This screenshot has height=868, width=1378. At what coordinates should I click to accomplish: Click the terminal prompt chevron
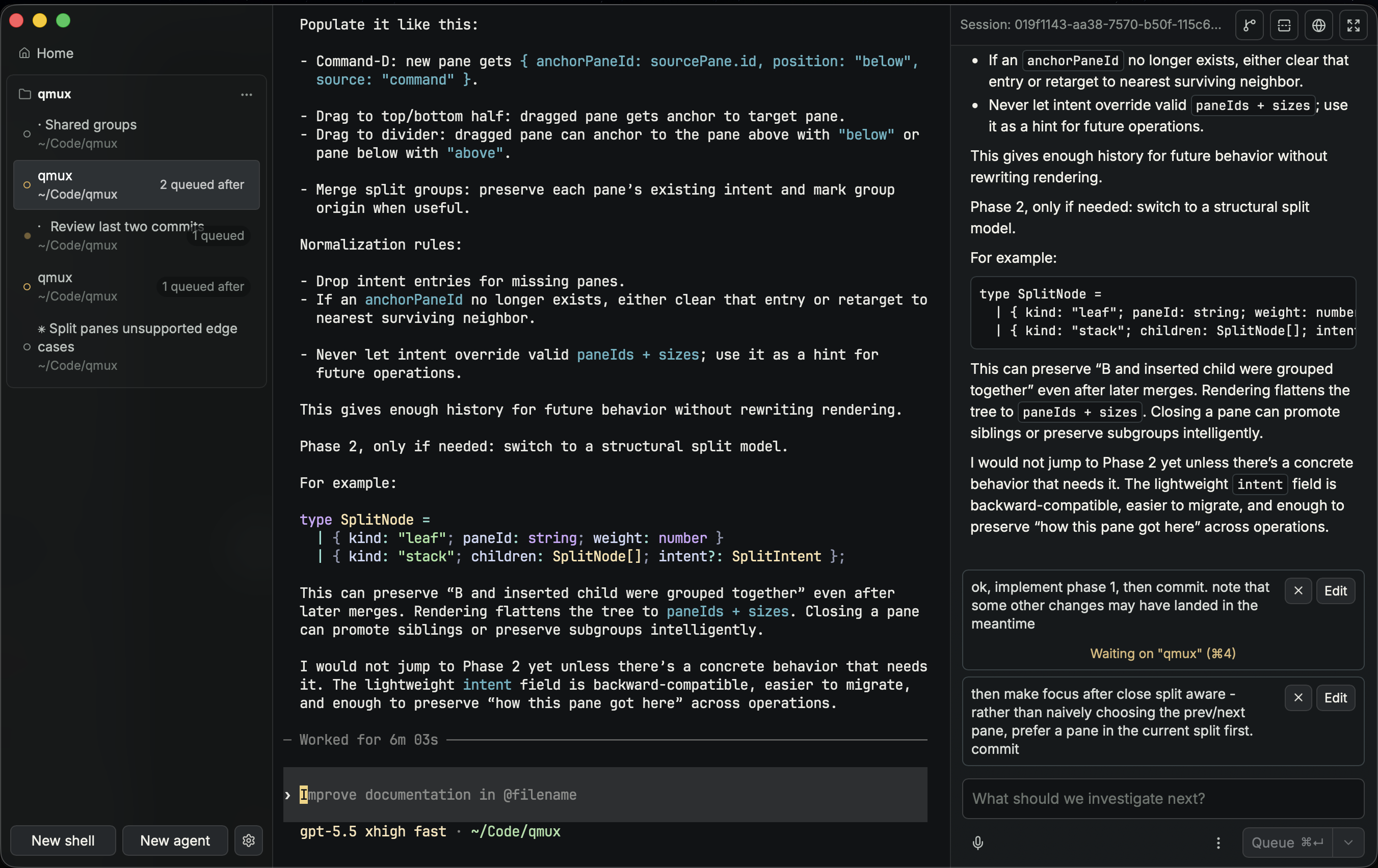click(287, 795)
